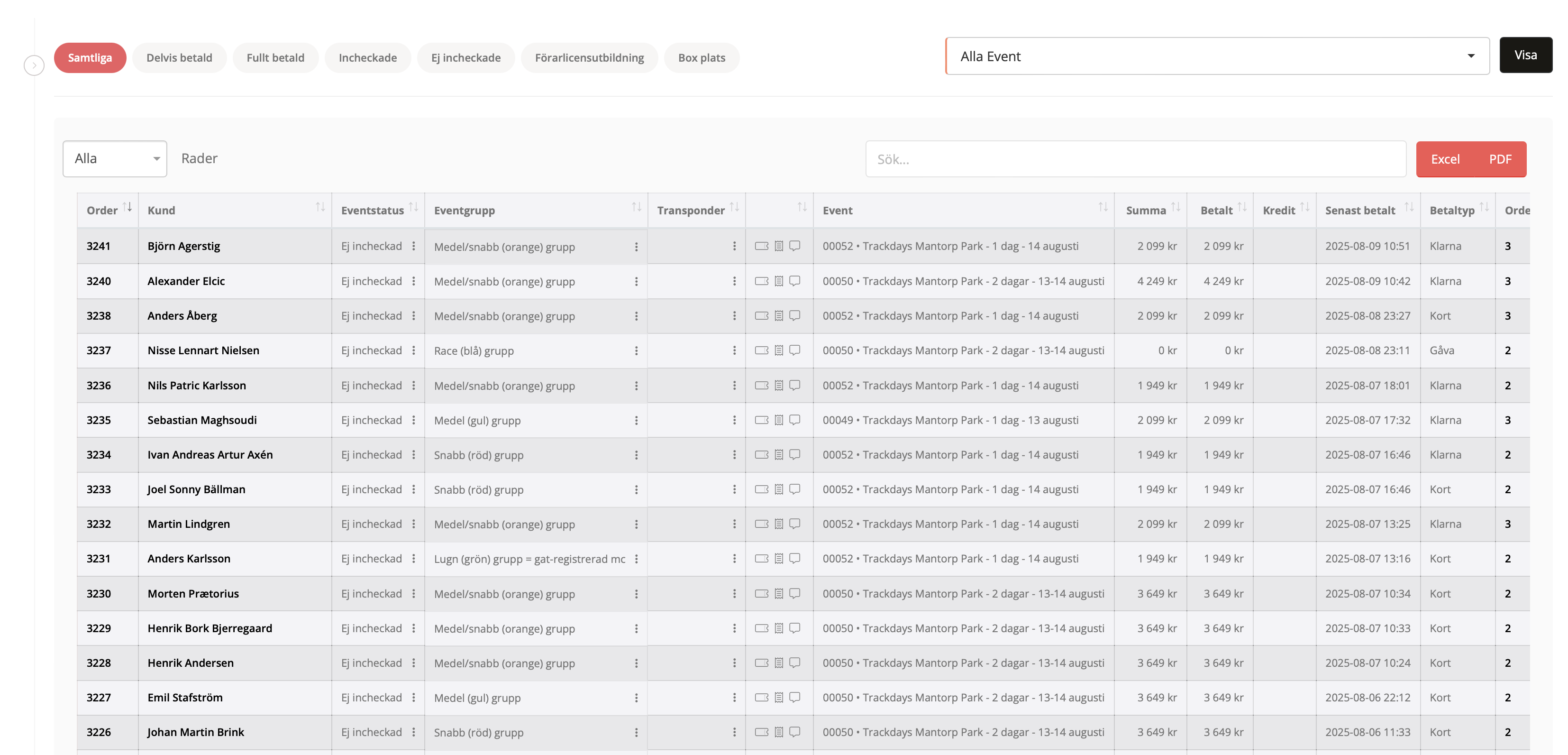
Task: Click ticket icon for order 3235
Action: pyautogui.click(x=761, y=420)
